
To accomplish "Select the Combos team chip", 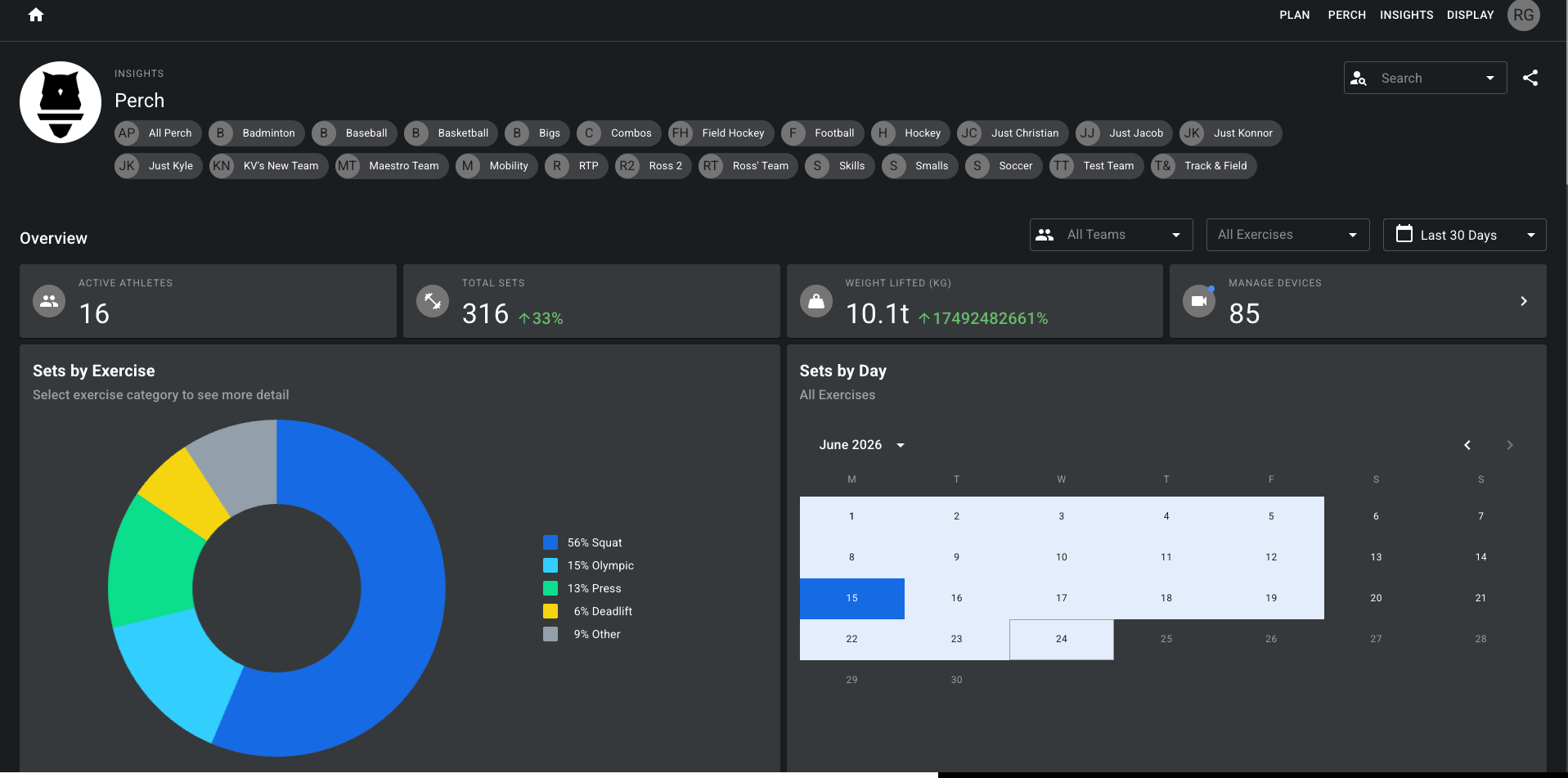I will [x=619, y=133].
